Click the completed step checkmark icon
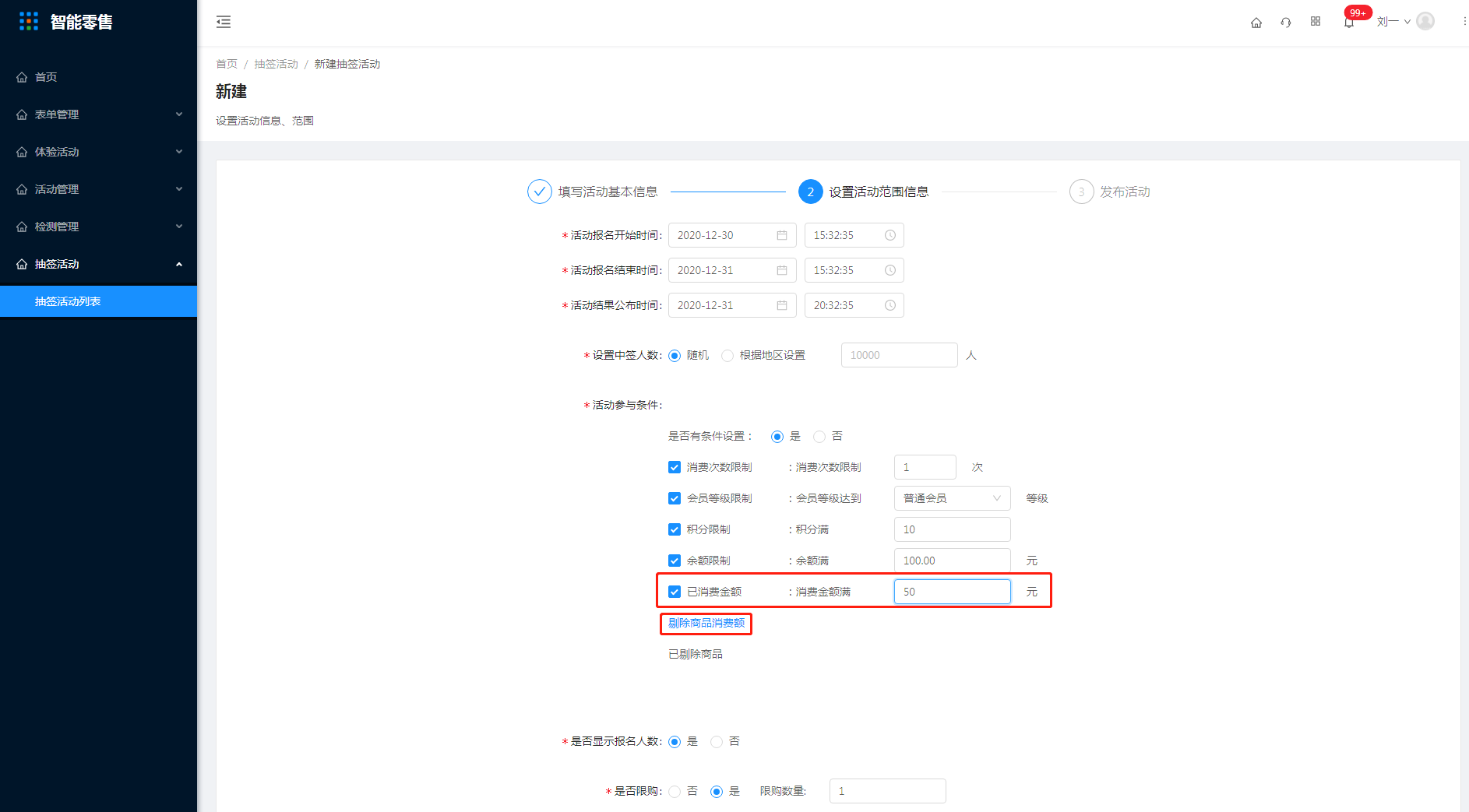 point(540,192)
